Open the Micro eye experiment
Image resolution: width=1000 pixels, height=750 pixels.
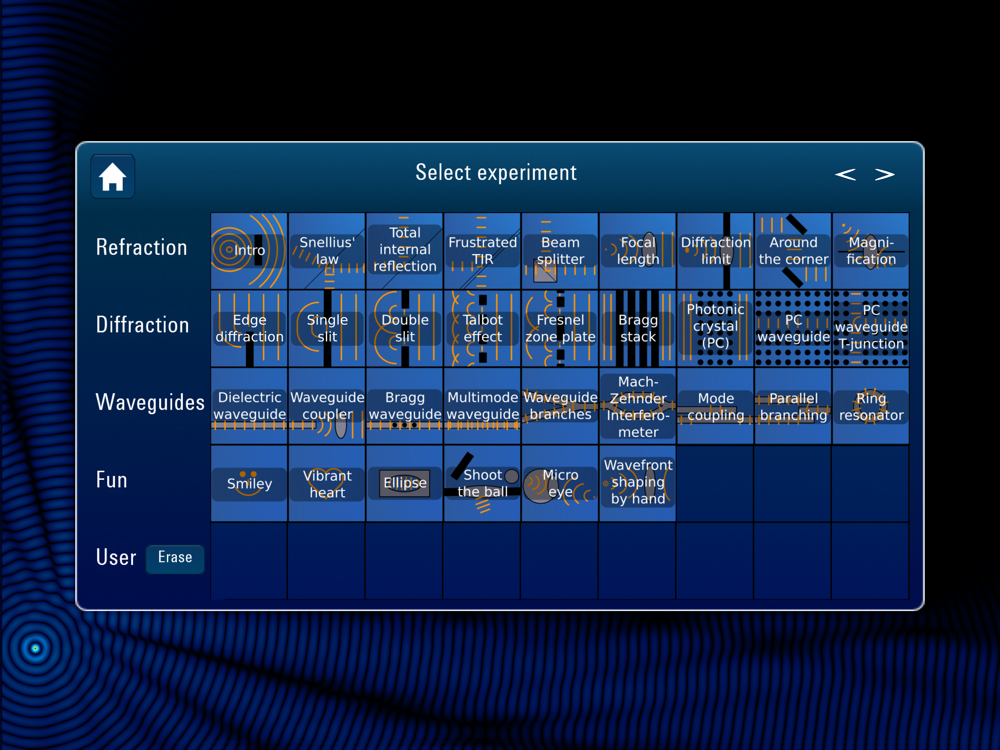tap(560, 483)
